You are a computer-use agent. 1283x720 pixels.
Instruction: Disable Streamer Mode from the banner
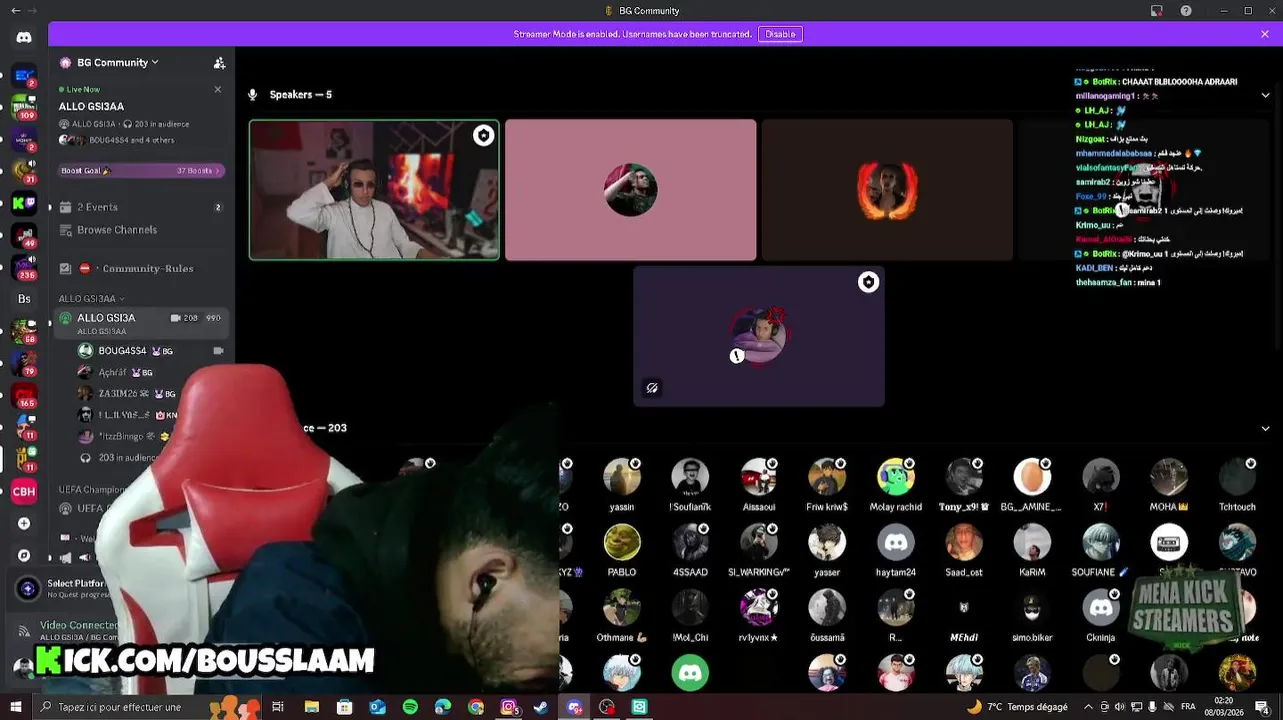[780, 34]
